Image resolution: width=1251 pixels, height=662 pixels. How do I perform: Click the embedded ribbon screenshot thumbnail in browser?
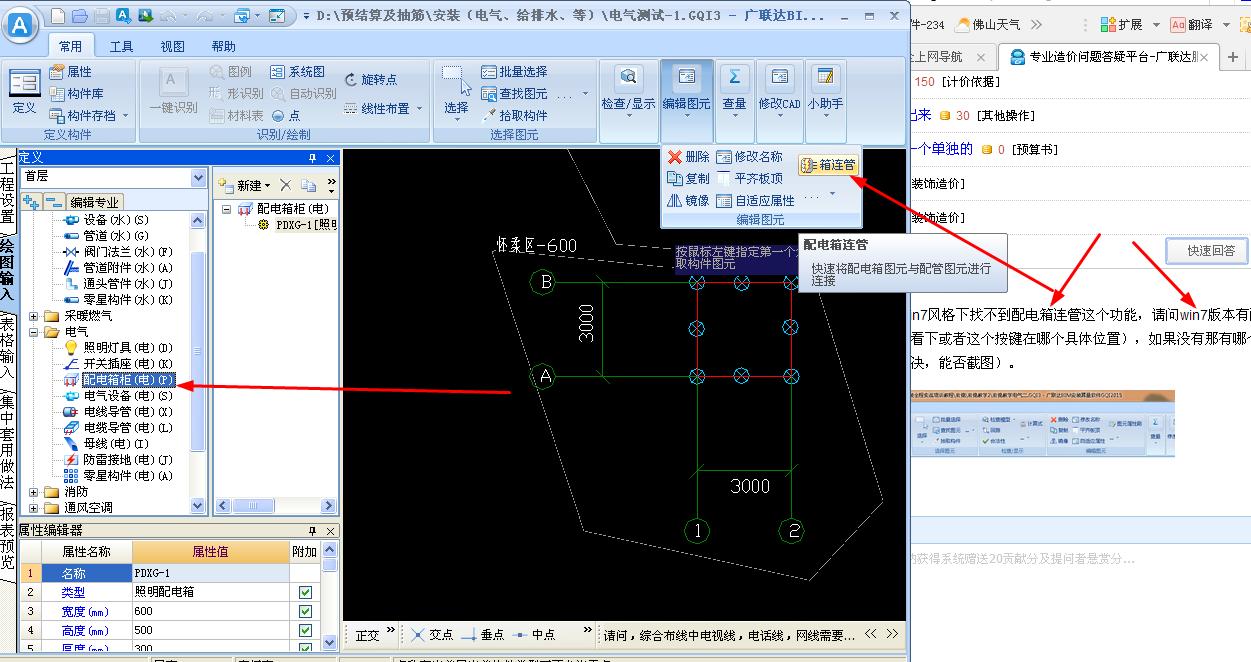[x=1043, y=424]
